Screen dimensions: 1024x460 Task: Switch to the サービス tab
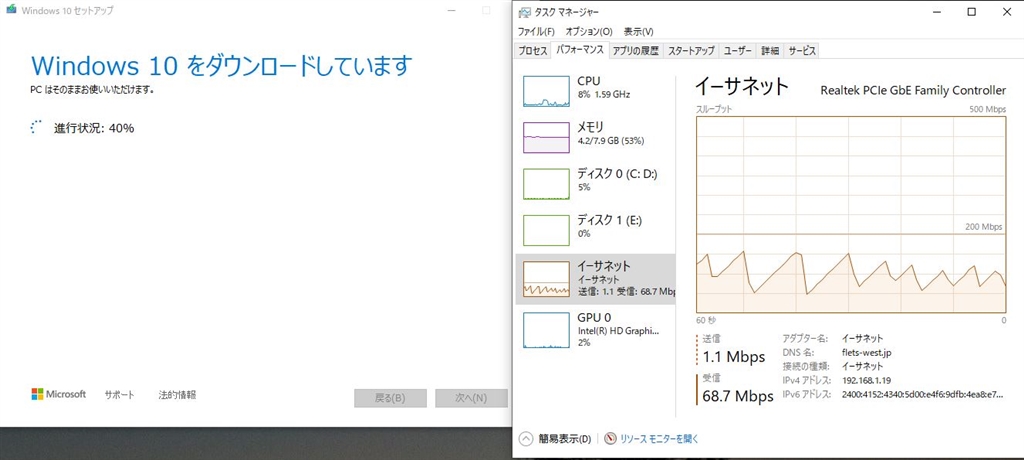[801, 51]
